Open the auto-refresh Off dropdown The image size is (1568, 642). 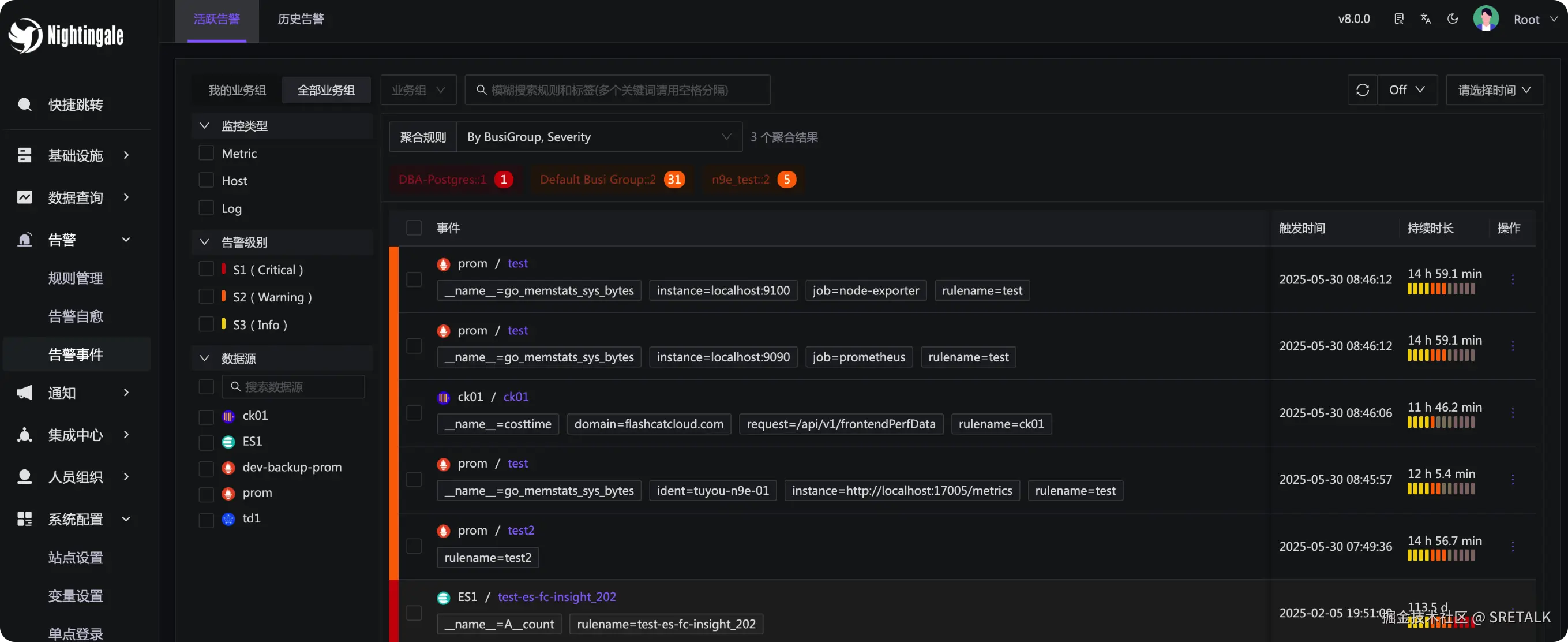(1406, 90)
